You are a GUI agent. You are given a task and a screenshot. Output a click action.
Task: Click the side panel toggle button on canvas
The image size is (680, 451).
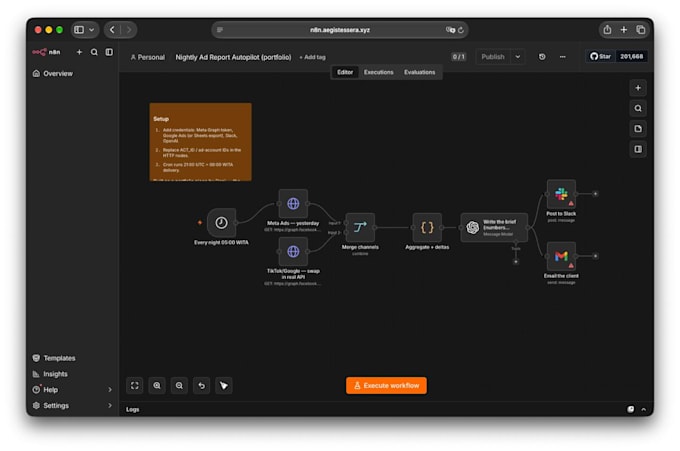[638, 149]
